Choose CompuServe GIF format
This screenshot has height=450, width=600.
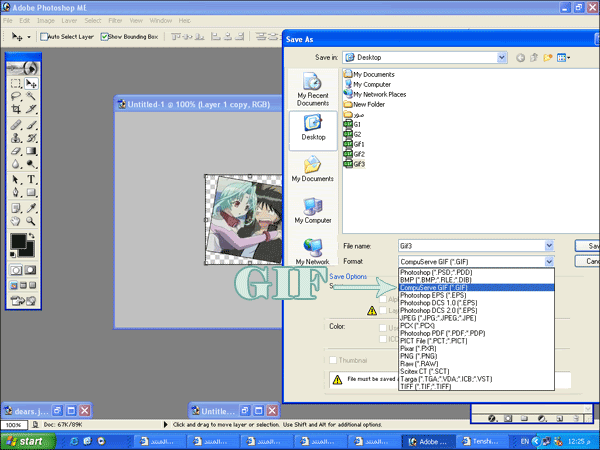(476, 287)
